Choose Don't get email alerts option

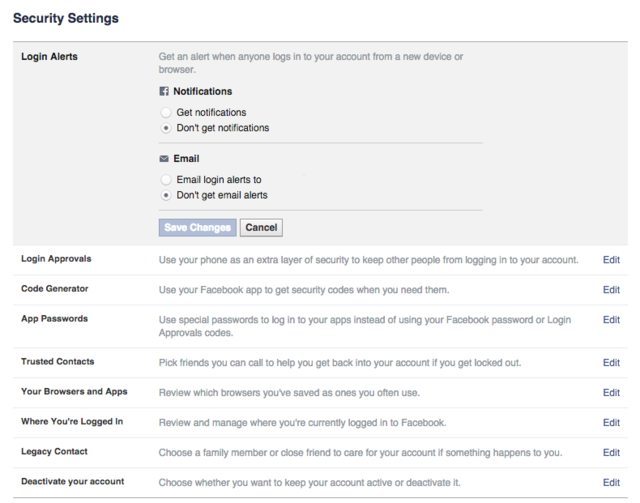(166, 195)
